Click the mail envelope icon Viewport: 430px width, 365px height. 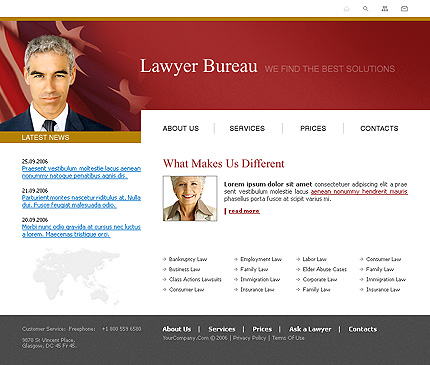tap(404, 9)
